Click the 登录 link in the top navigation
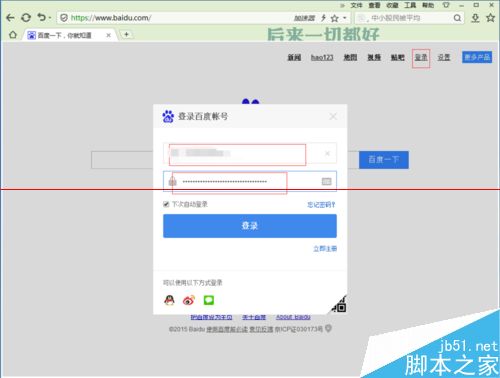 [421, 57]
